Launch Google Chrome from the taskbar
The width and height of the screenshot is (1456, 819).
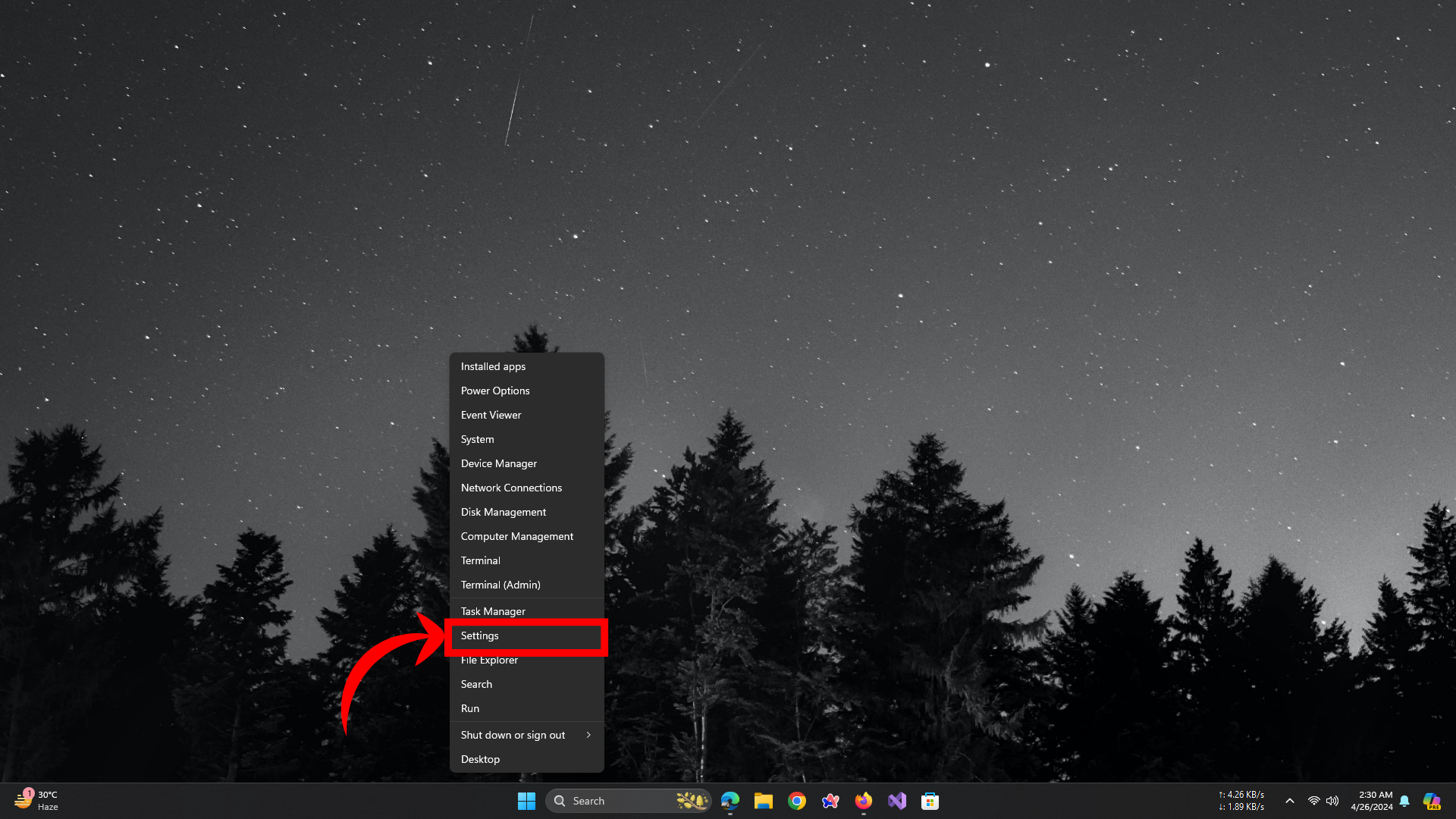pos(796,801)
